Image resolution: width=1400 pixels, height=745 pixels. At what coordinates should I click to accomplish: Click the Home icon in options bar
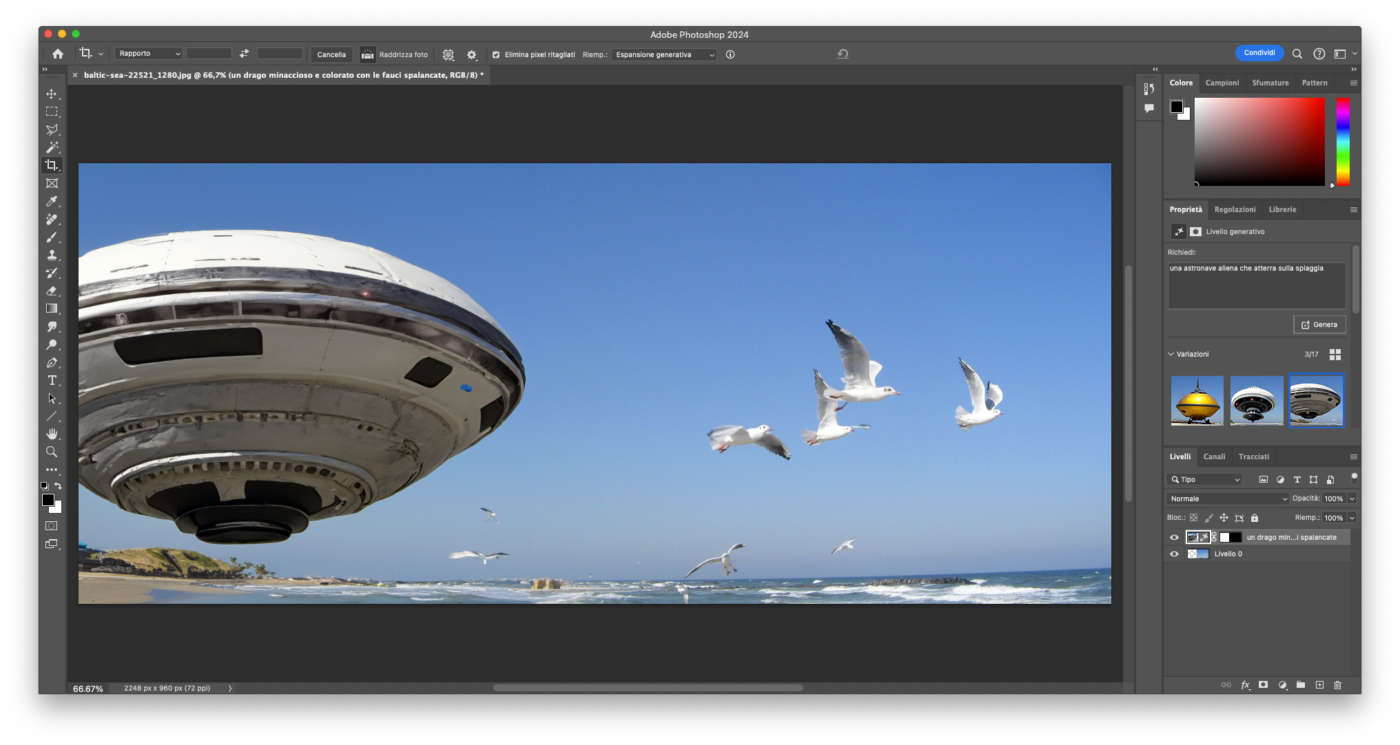point(58,54)
